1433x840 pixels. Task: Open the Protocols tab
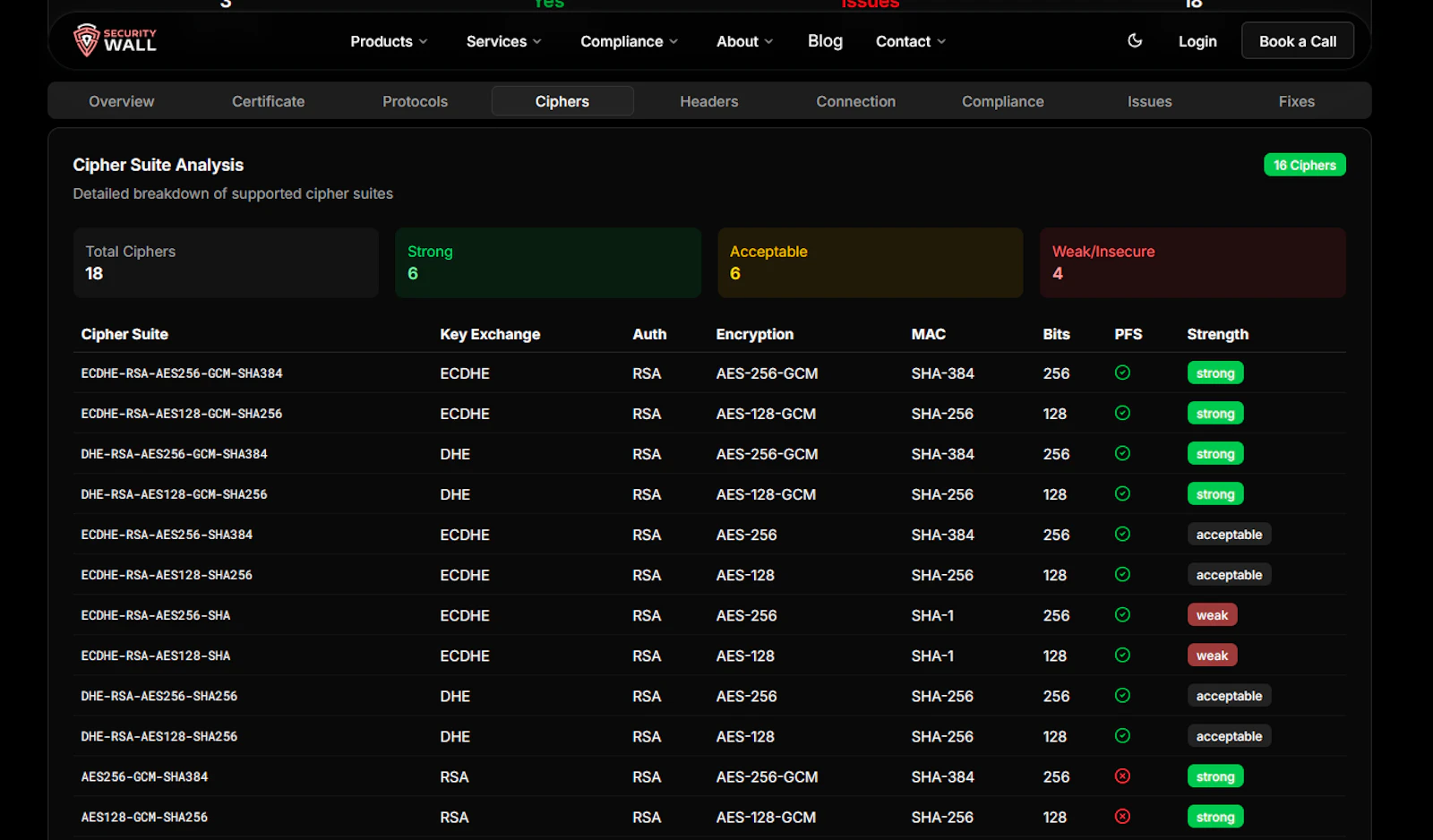click(x=416, y=101)
